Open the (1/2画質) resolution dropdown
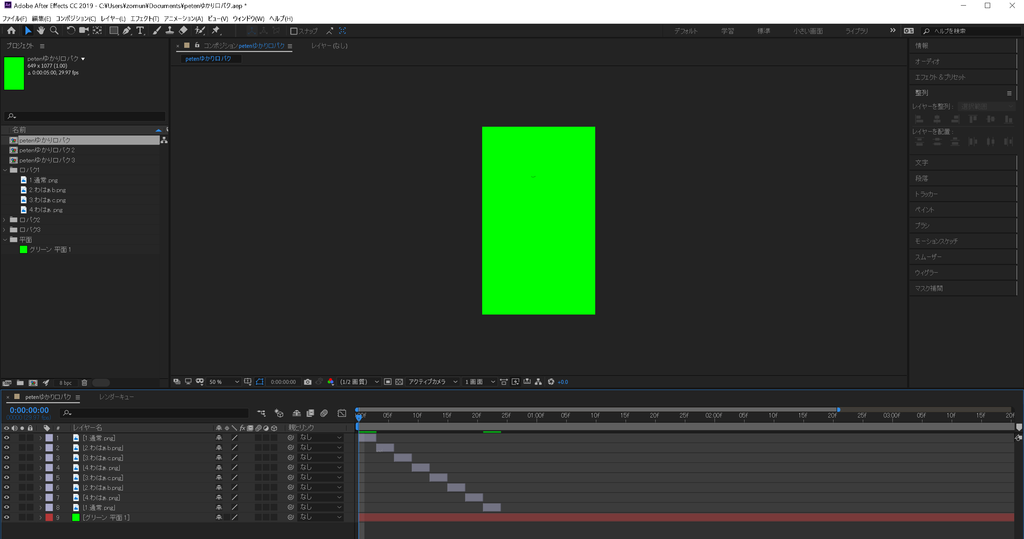 (360, 382)
